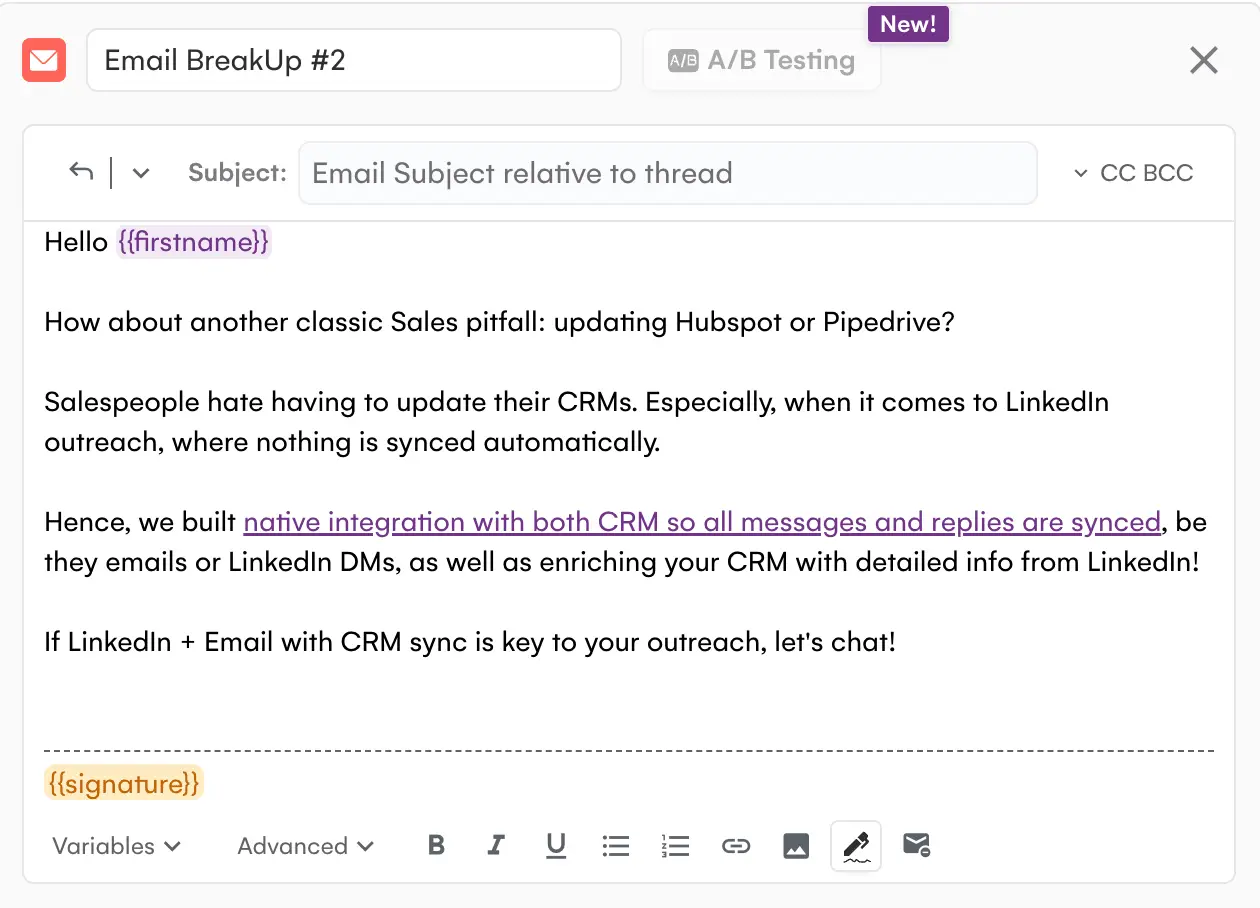Expand the chevron next to the reply arrow
Viewport: 1260px width, 908px height.
click(x=140, y=172)
